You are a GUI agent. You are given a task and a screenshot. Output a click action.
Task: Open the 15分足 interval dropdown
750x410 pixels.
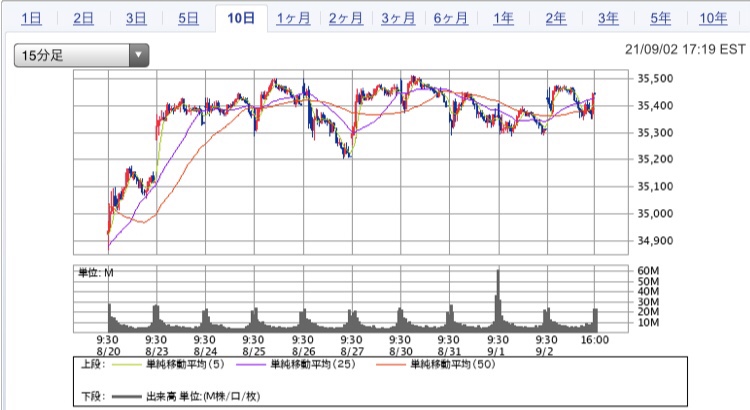pyautogui.click(x=81, y=55)
